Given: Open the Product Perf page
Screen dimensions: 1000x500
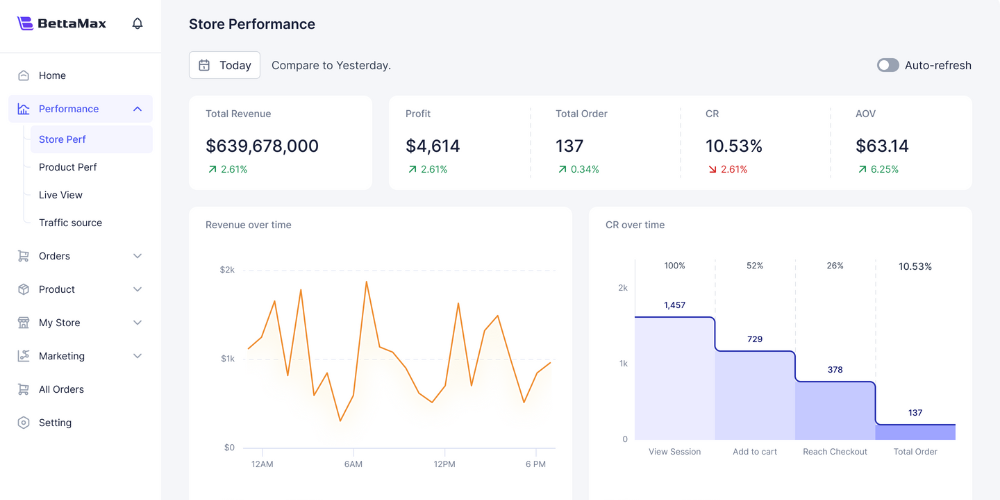Looking at the screenshot, I should [x=68, y=167].
